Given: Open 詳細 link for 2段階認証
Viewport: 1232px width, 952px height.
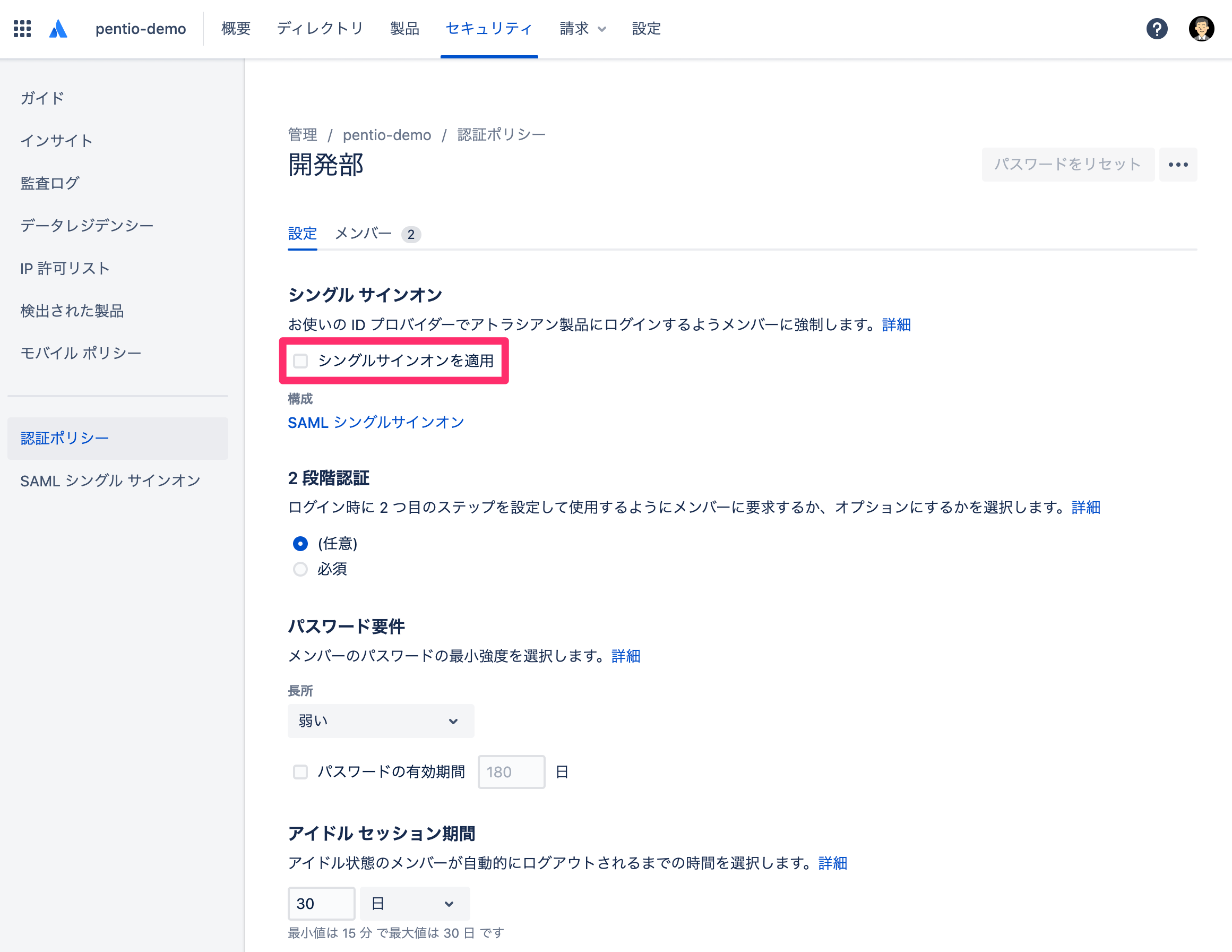Looking at the screenshot, I should click(x=1086, y=508).
